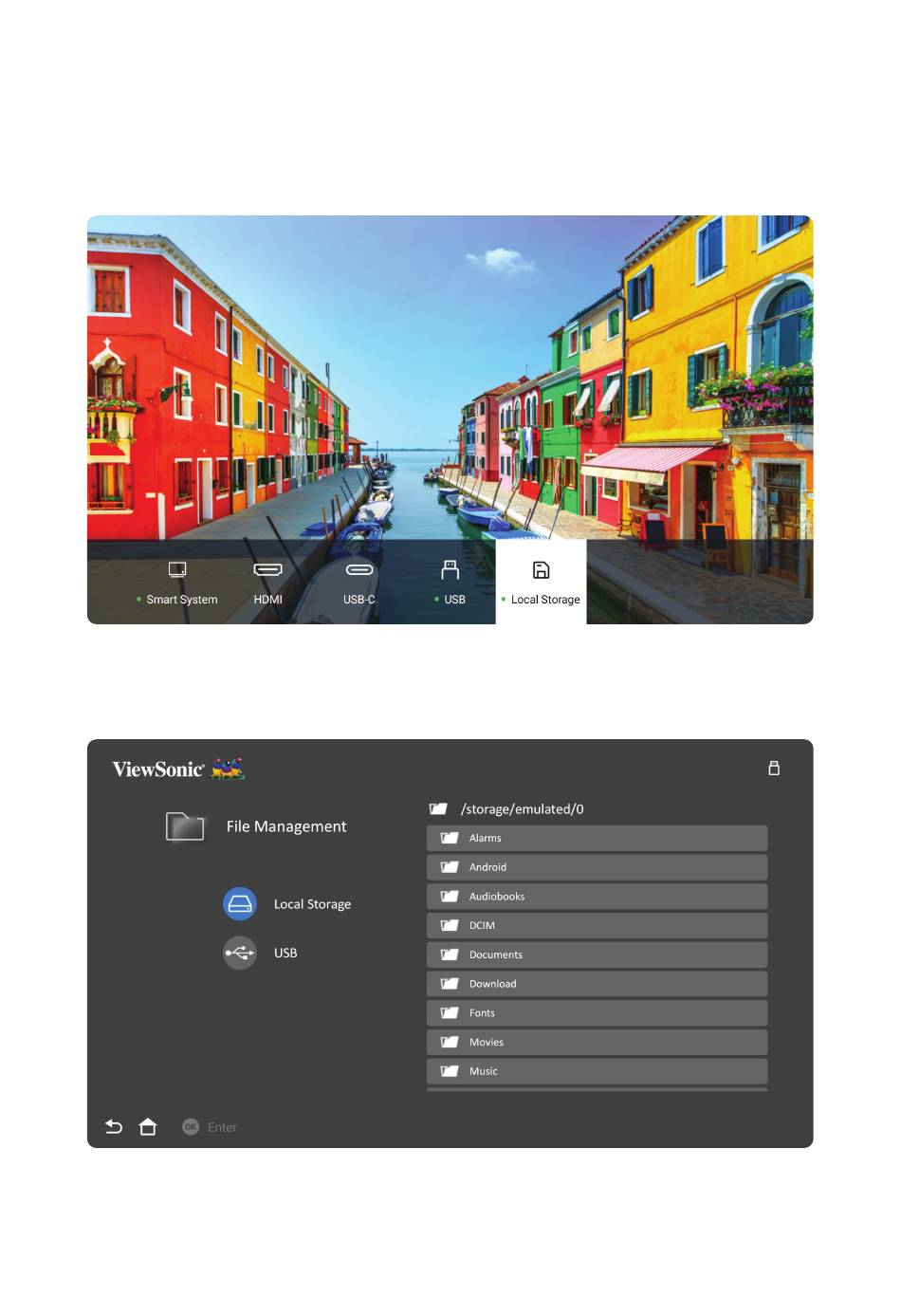Screen dimensions: 901x1316
Task: Go to the home screen icon
Action: click(148, 1126)
